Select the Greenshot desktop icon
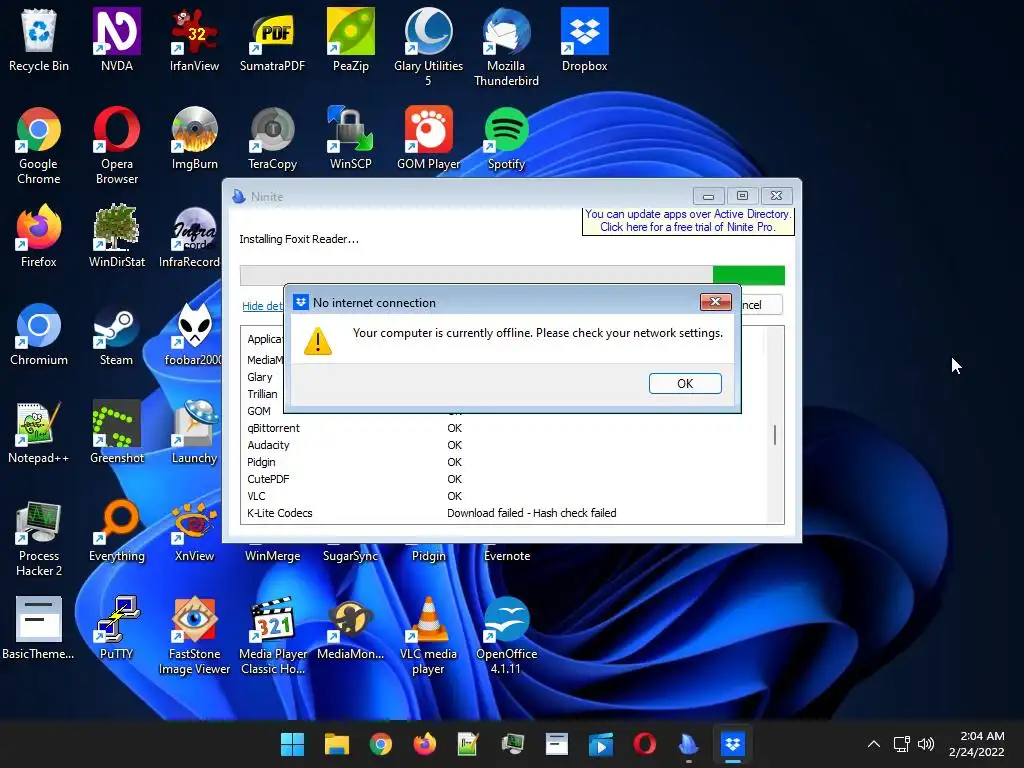1024x768 pixels. [117, 432]
